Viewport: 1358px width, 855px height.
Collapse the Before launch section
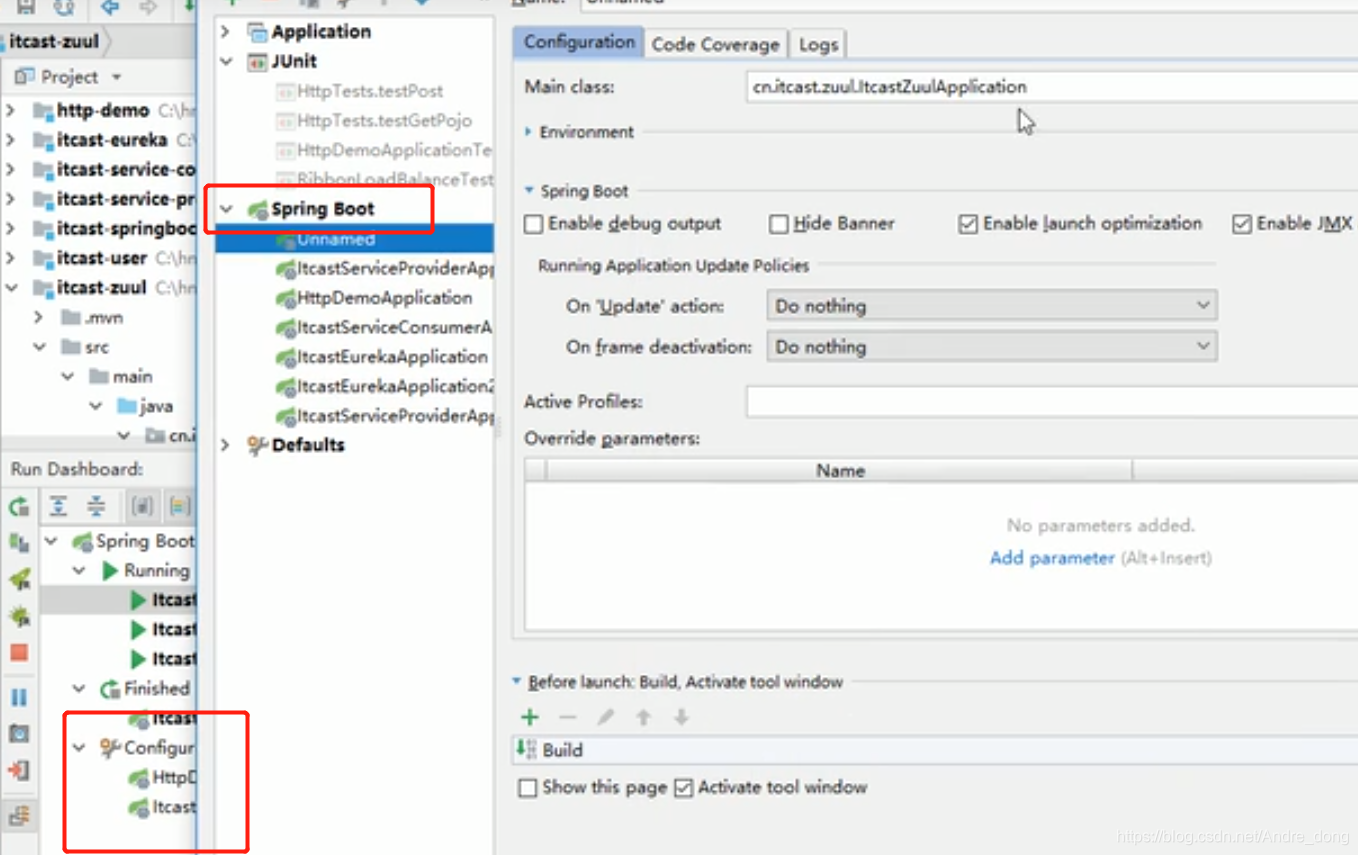click(x=517, y=681)
